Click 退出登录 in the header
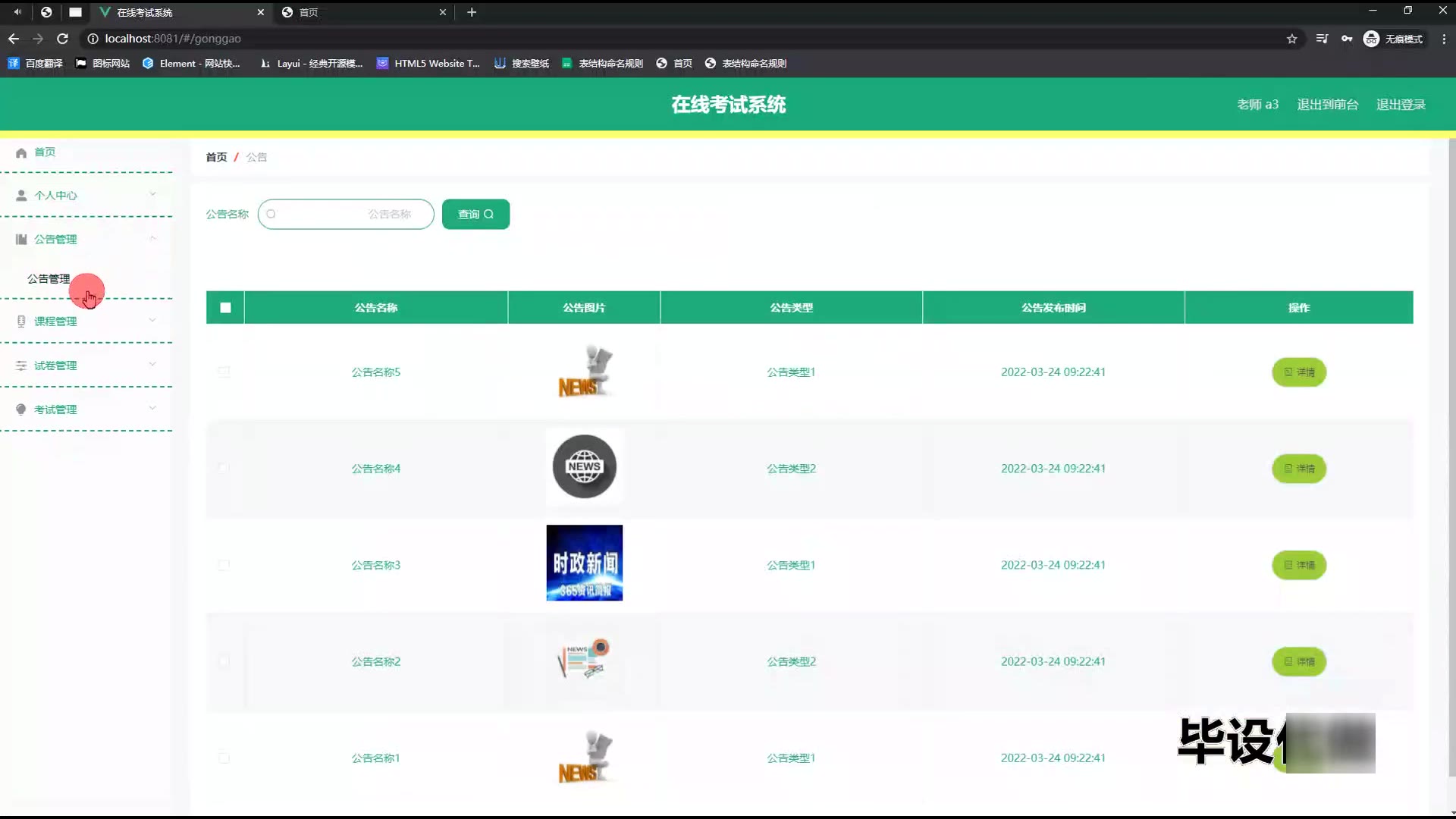1456x819 pixels. coord(1401,105)
